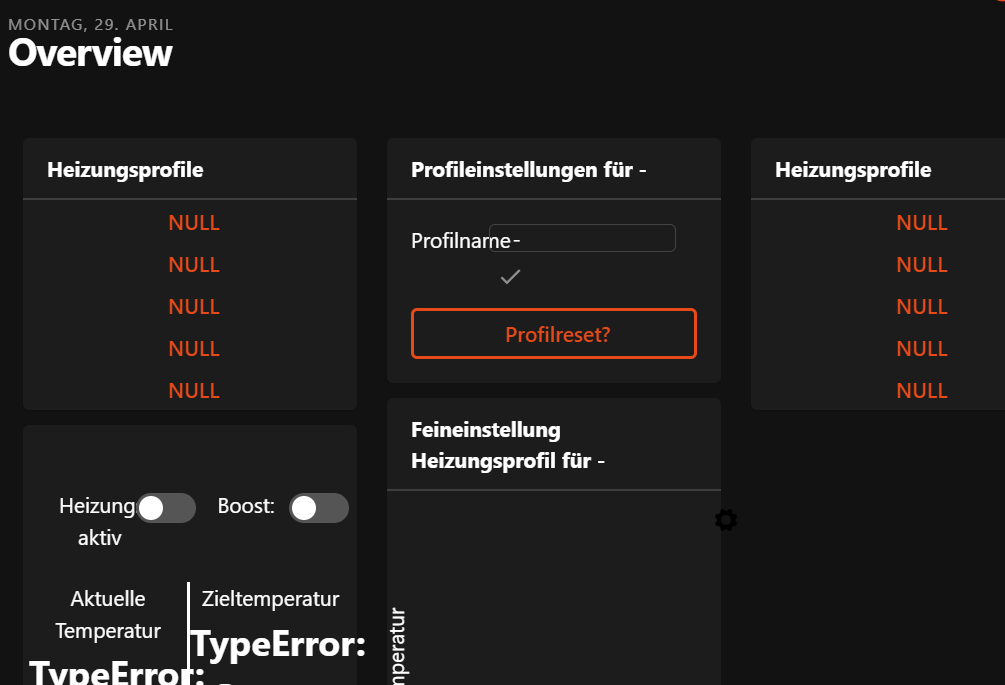This screenshot has height=685, width=1005.
Task: Select third NULL profile in left Heizungsprofile card
Action: (194, 307)
